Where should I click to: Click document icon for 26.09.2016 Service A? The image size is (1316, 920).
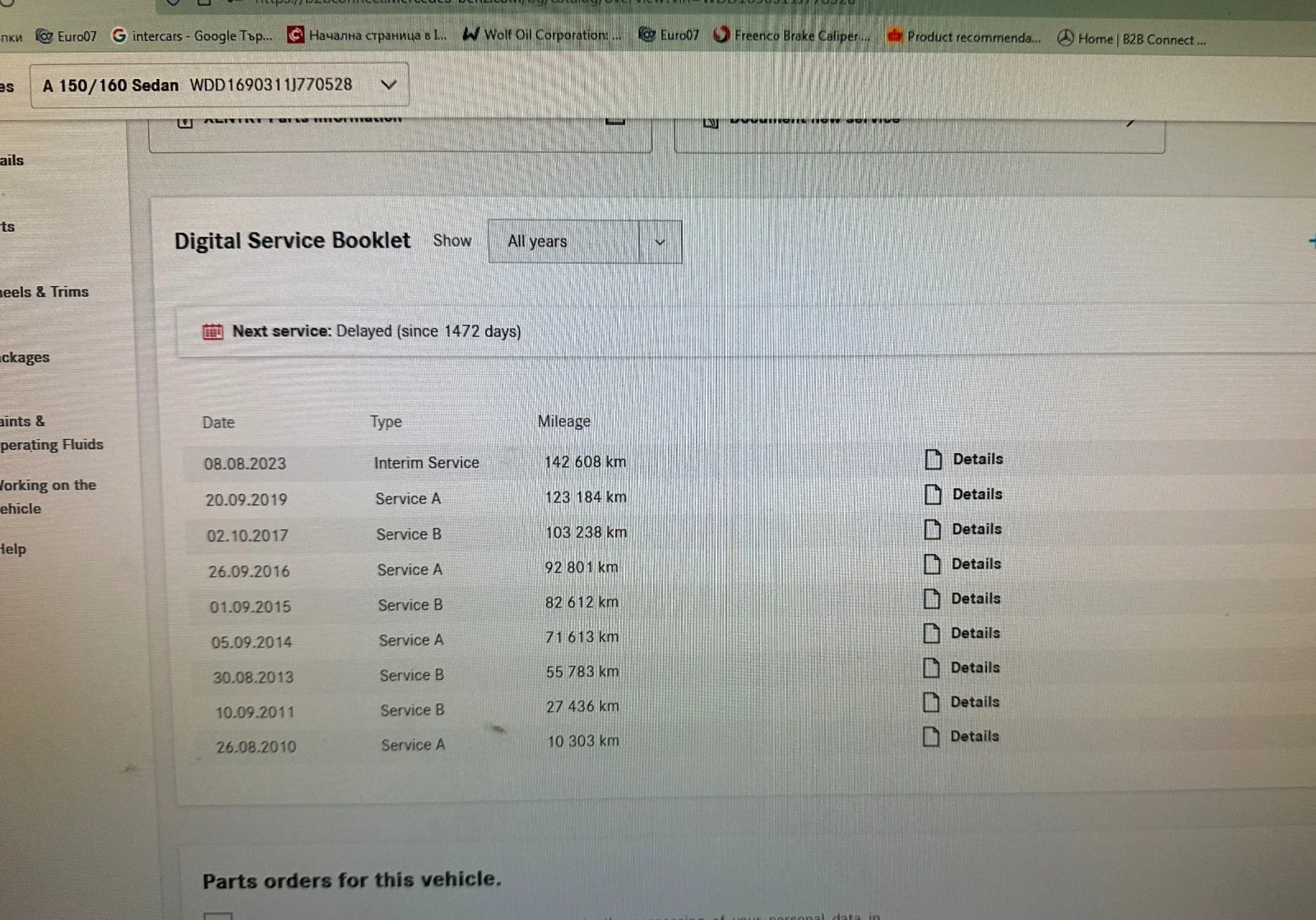click(x=932, y=564)
